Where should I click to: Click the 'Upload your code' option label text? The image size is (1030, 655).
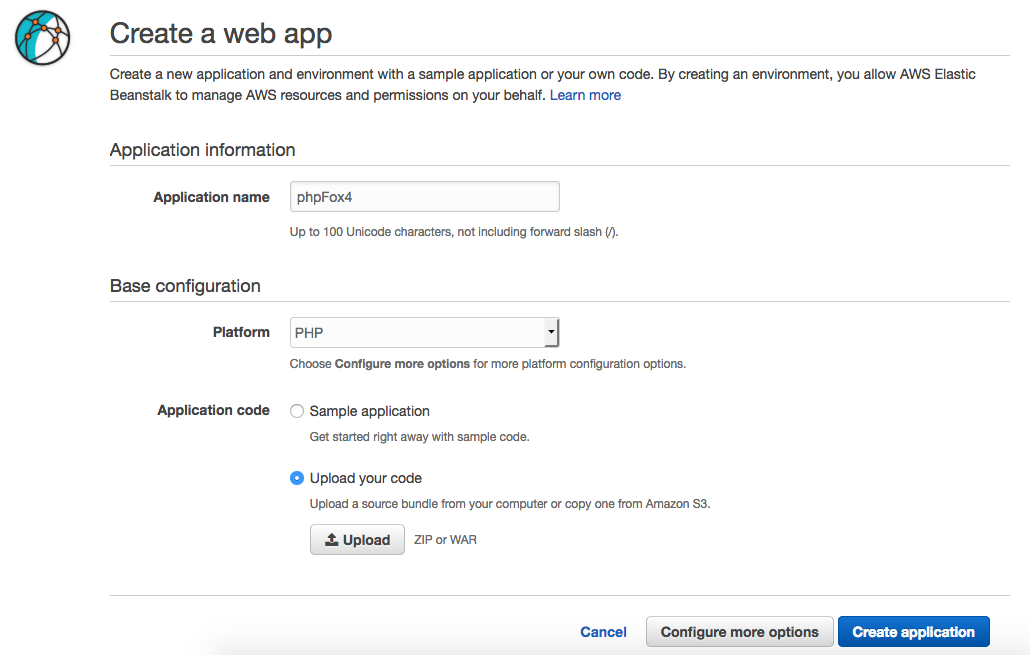coord(365,478)
